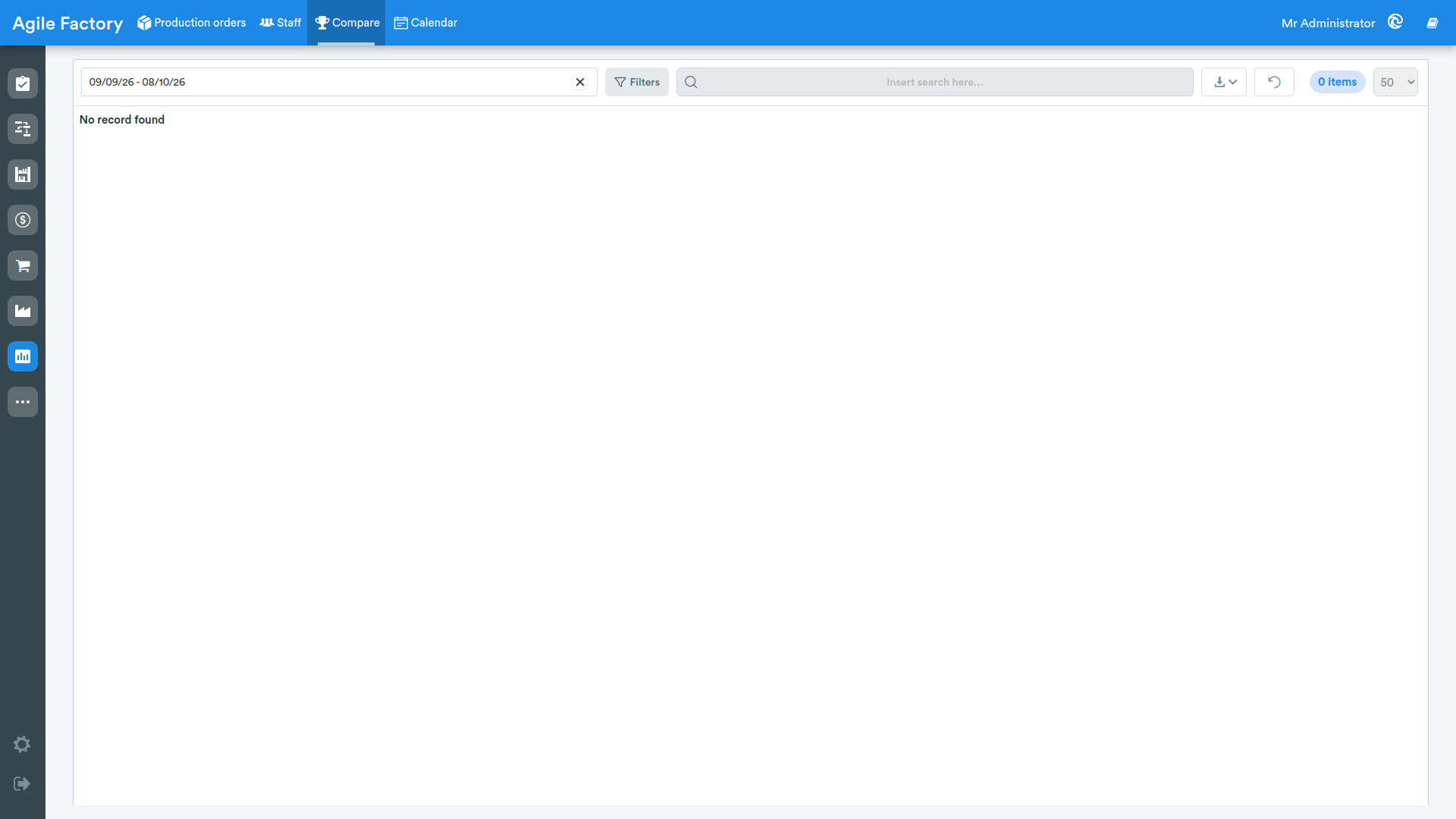
Task: Open the factory production sidebar icon
Action: point(23,311)
